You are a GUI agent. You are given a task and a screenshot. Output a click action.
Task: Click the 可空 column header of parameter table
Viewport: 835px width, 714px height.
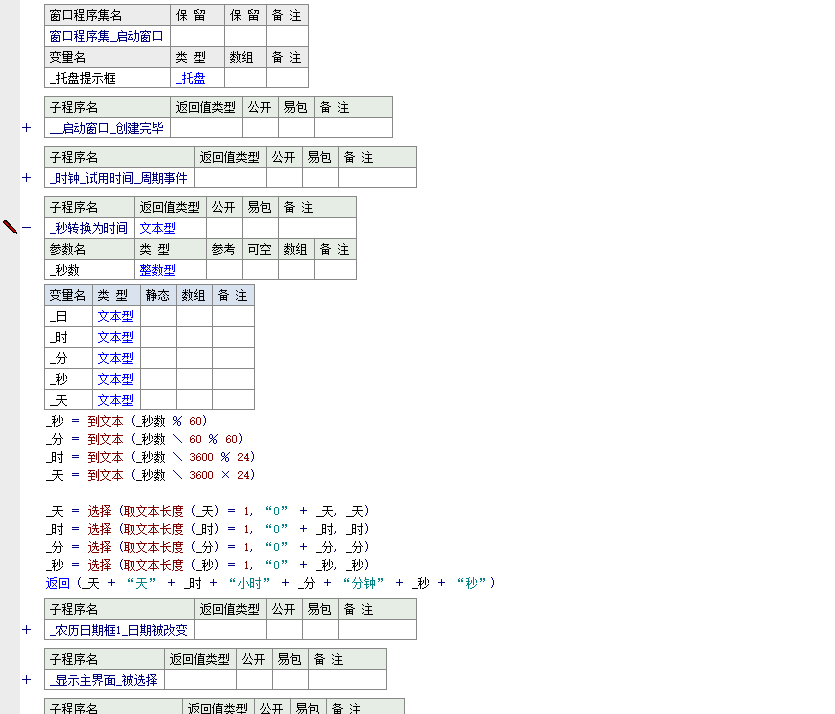tap(260, 249)
